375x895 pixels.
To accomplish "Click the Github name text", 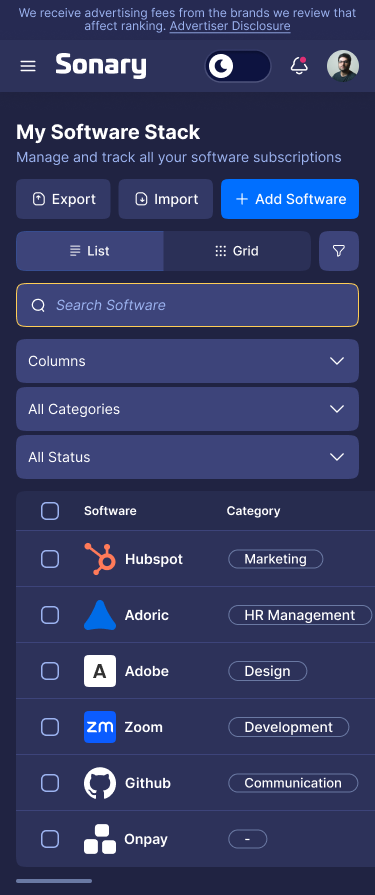I will point(148,783).
